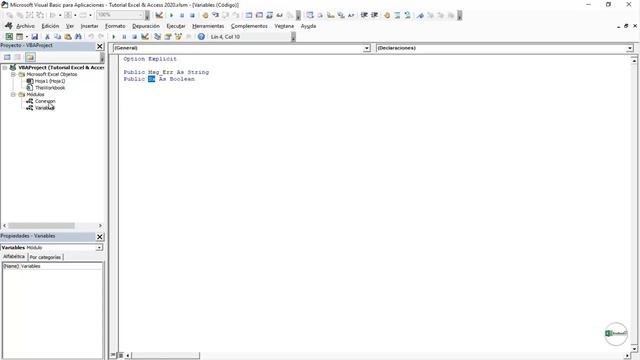Image resolution: width=640 pixels, height=360 pixels.
Task: Select Hoja1 (Hoja1) in project tree
Action: [50, 81]
